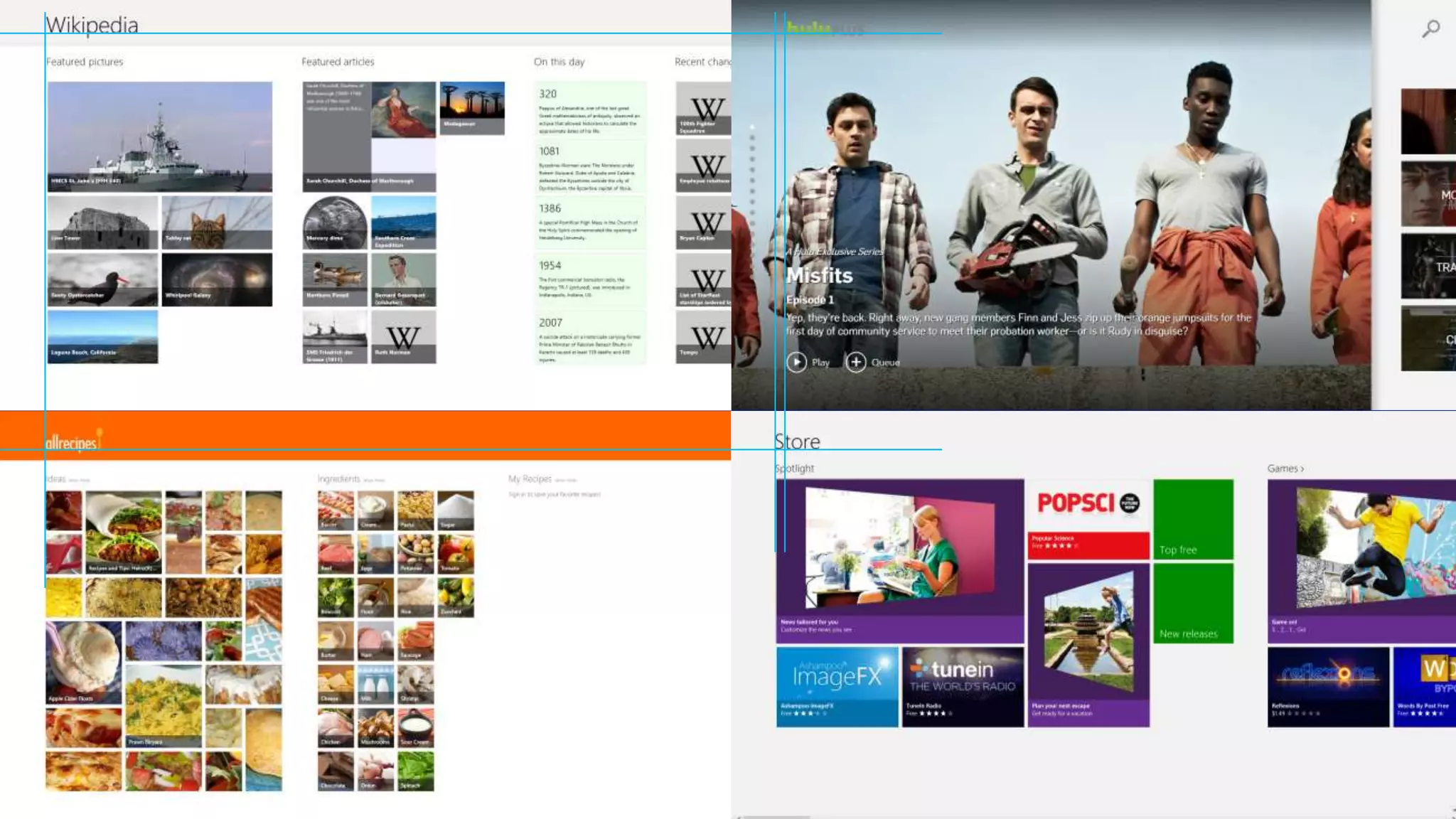Viewport: 1456px width, 819px height.
Task: Open the Reflexions game tile
Action: [1327, 686]
